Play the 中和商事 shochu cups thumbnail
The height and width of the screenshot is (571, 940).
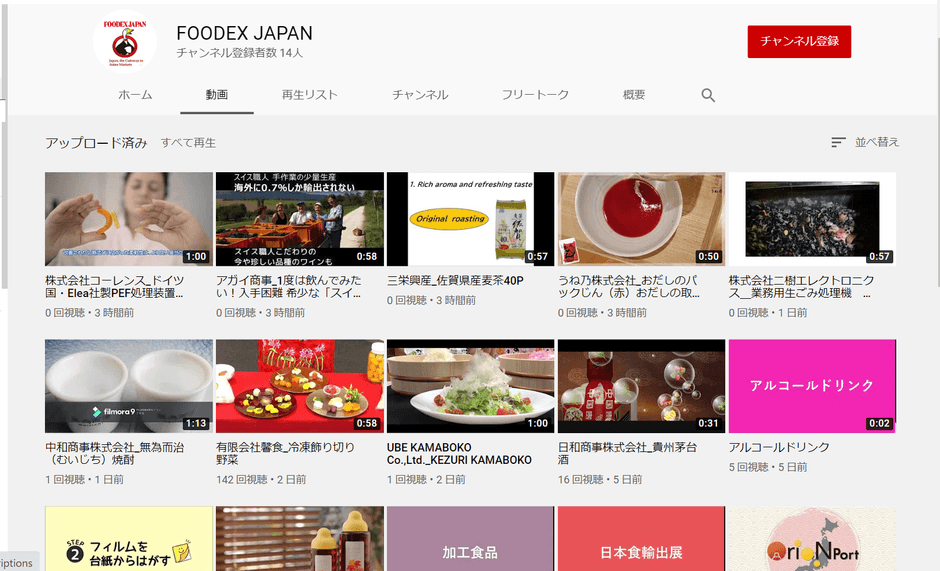coord(129,386)
